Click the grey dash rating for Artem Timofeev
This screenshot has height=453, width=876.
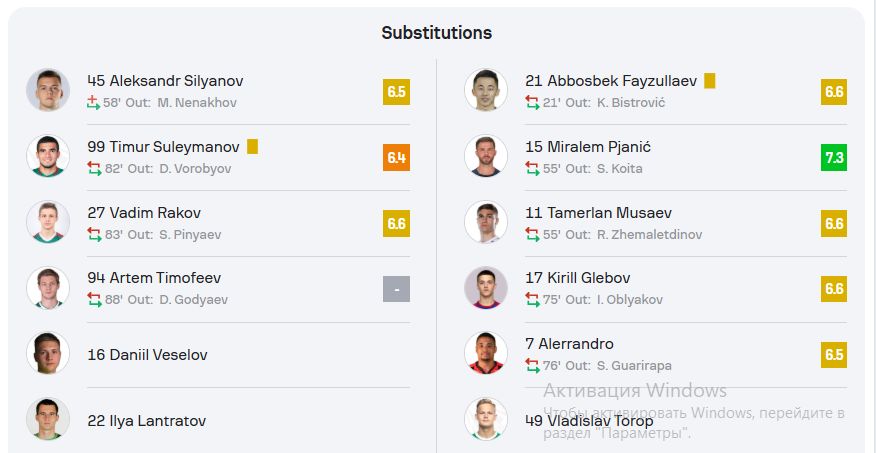pyautogui.click(x=397, y=289)
